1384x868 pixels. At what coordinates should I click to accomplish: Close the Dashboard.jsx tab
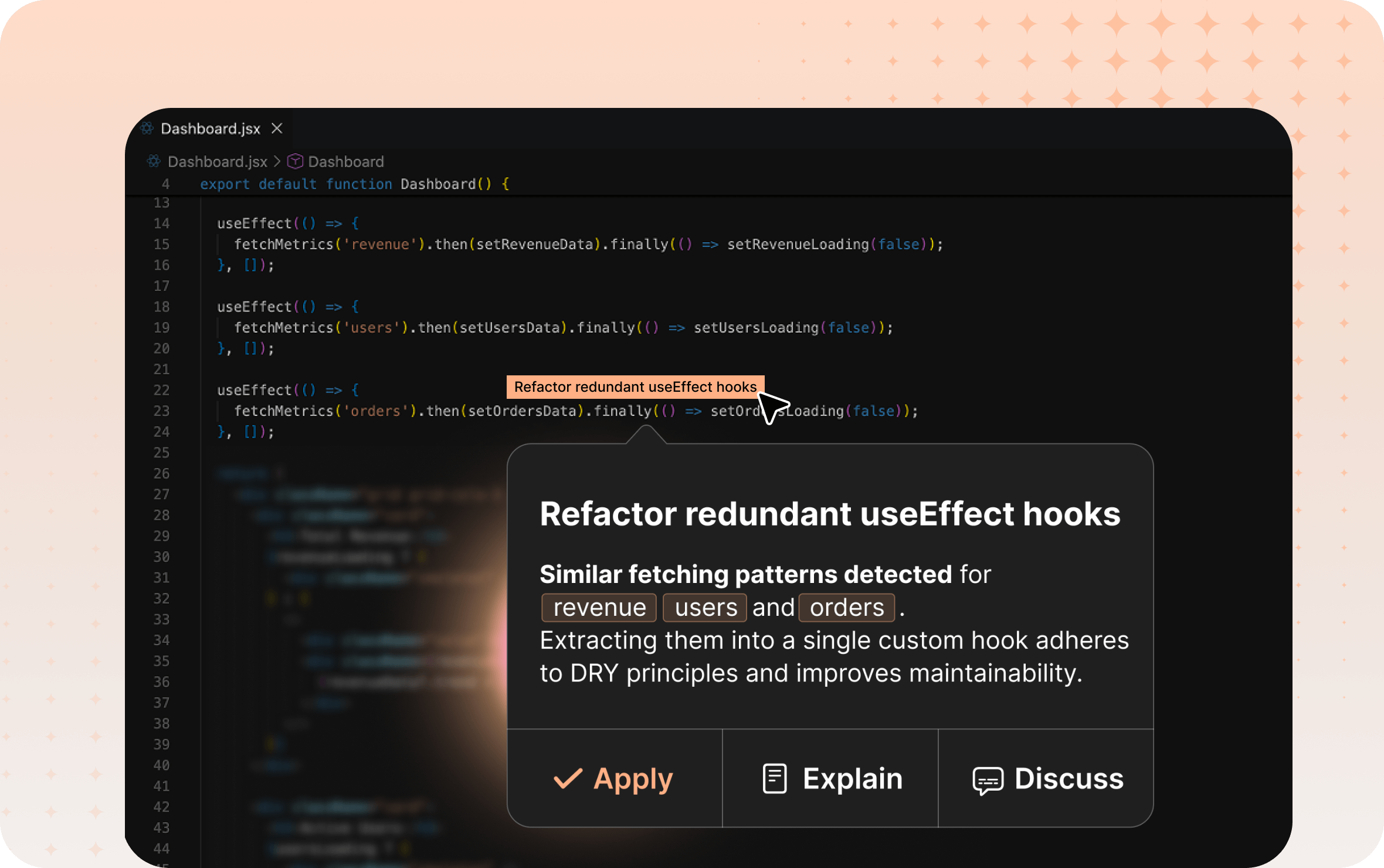click(277, 128)
